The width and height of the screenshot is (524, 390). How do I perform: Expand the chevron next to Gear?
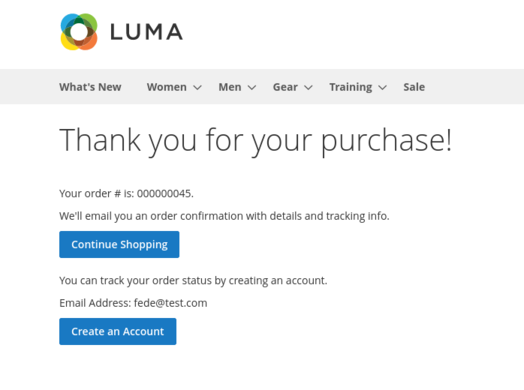point(308,88)
